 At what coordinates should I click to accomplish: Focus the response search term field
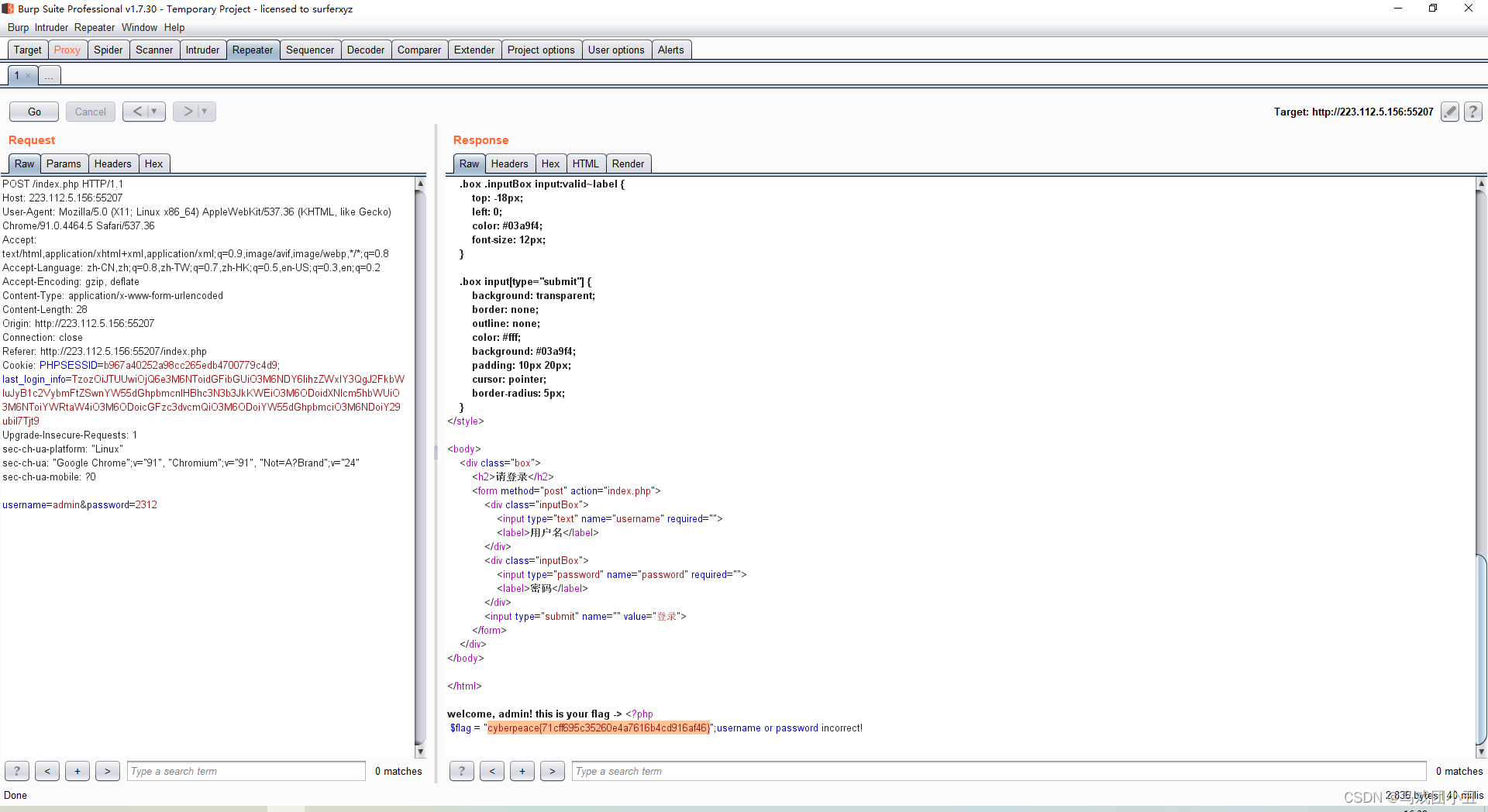(999, 771)
